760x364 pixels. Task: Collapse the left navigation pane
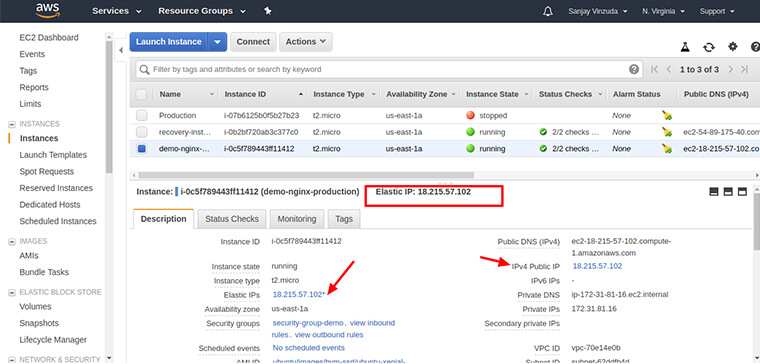pyautogui.click(x=121, y=50)
